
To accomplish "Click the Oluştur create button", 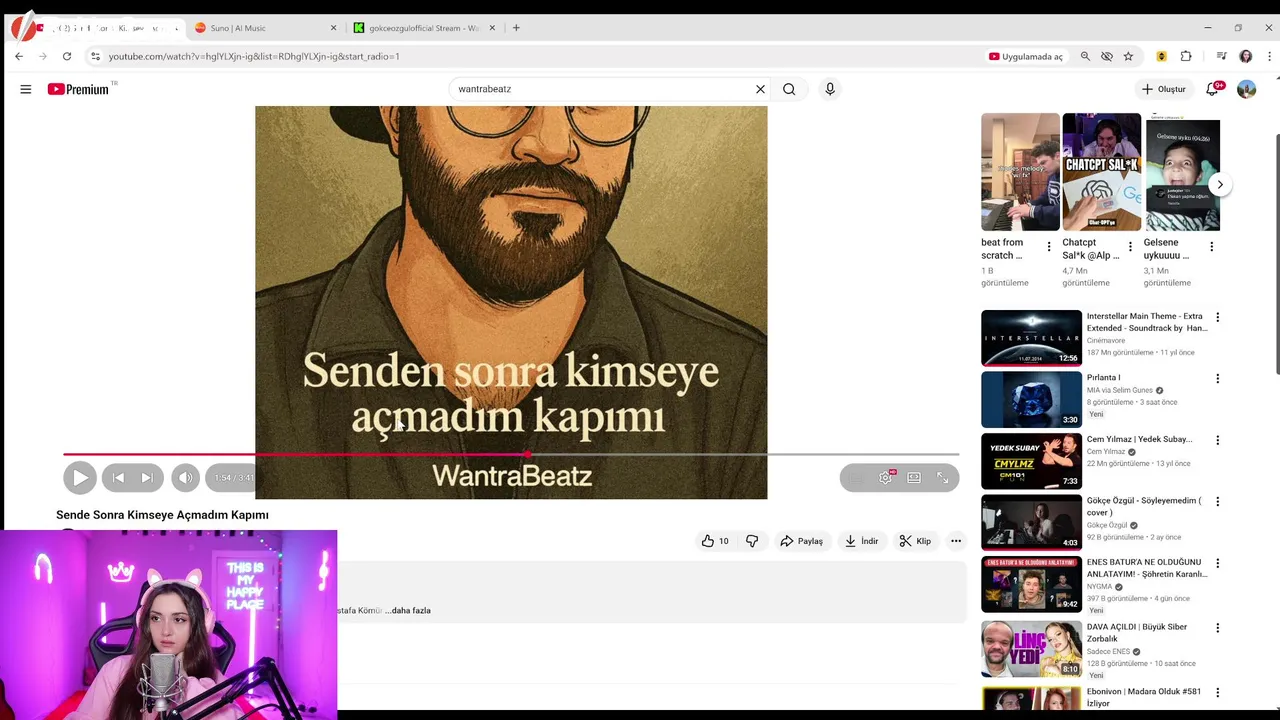I will 1164,89.
